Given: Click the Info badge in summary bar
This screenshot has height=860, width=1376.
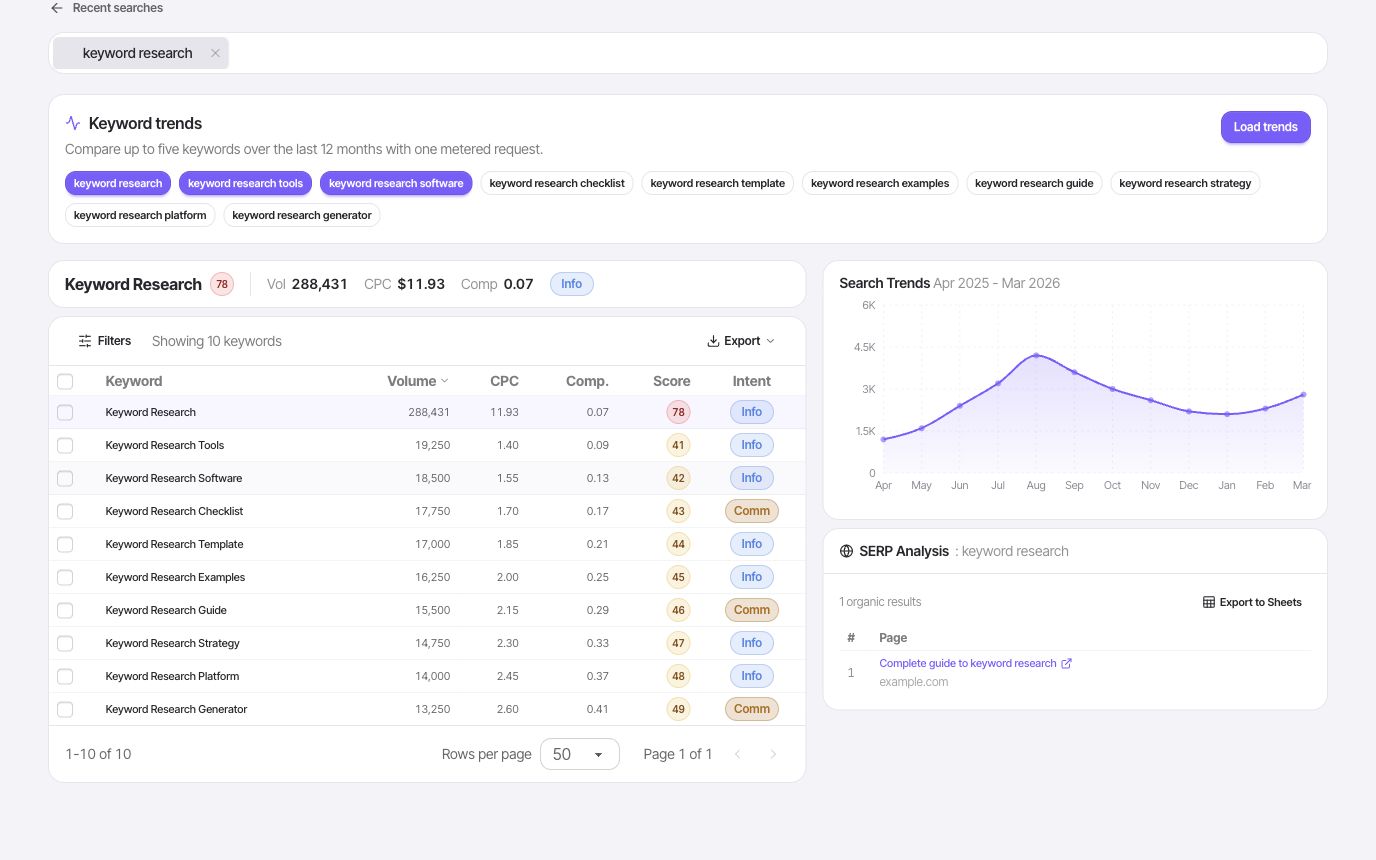Looking at the screenshot, I should click(572, 284).
